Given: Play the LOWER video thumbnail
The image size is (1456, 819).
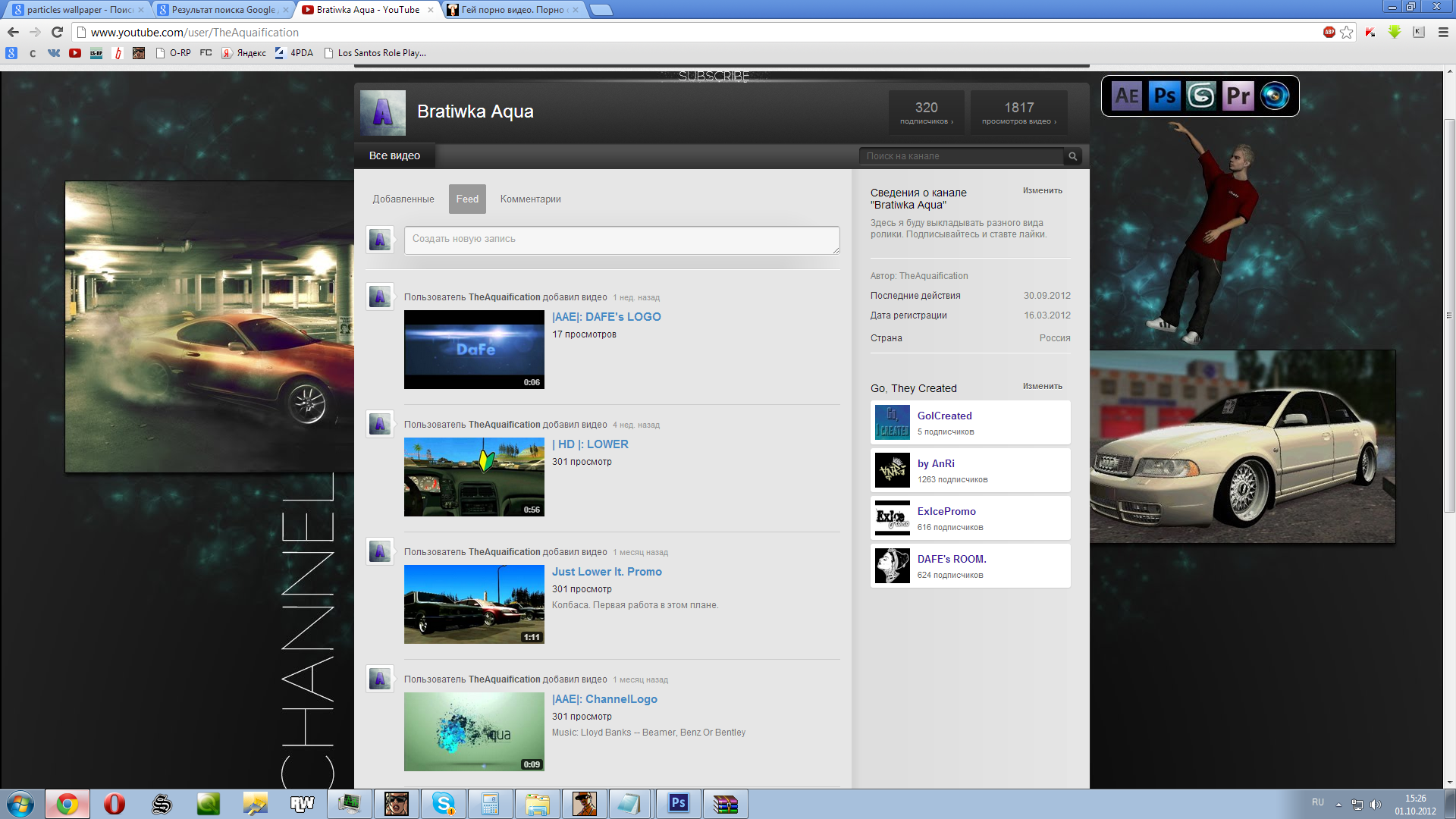Looking at the screenshot, I should 474,477.
